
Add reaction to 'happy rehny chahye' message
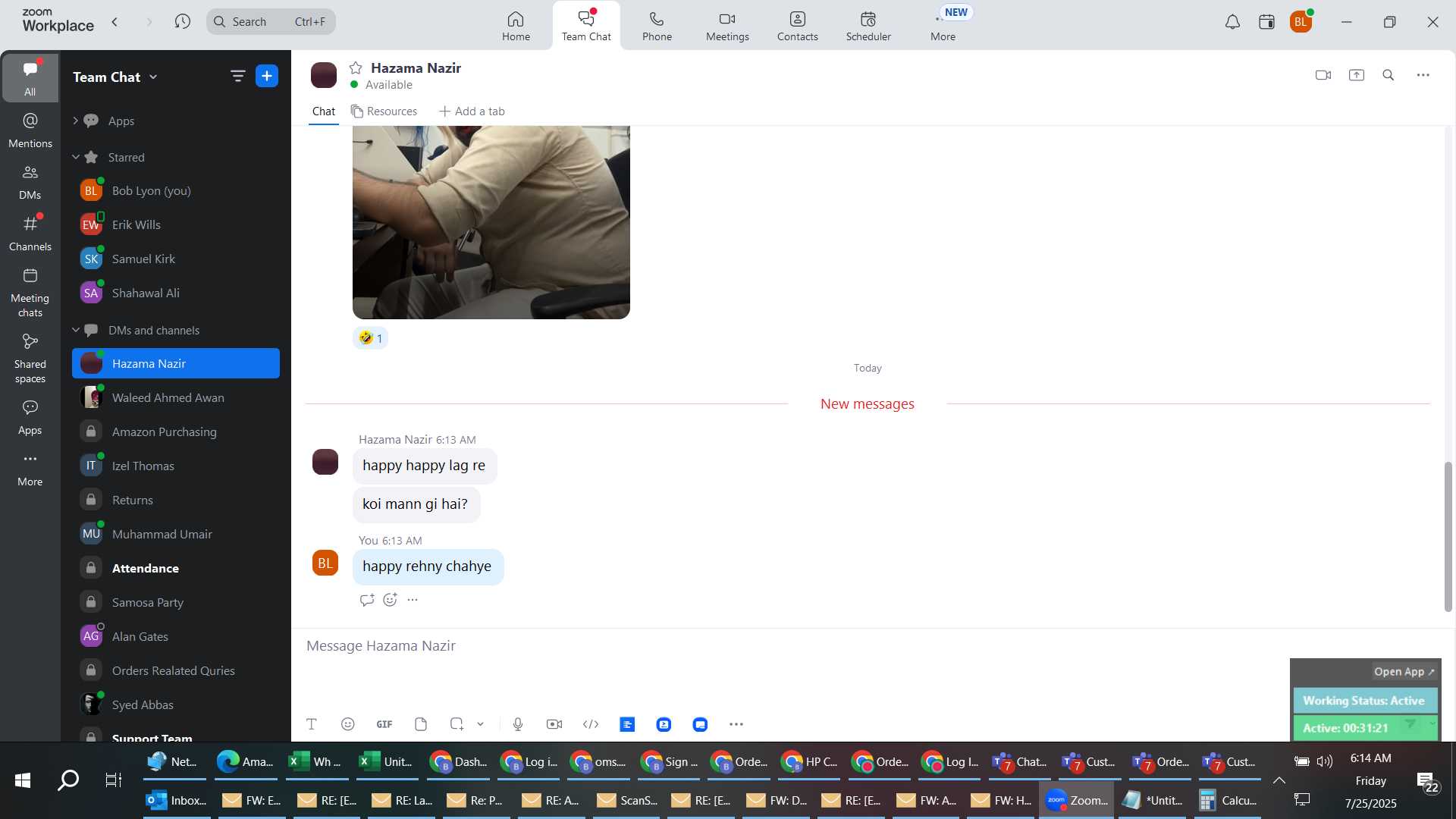(x=390, y=600)
